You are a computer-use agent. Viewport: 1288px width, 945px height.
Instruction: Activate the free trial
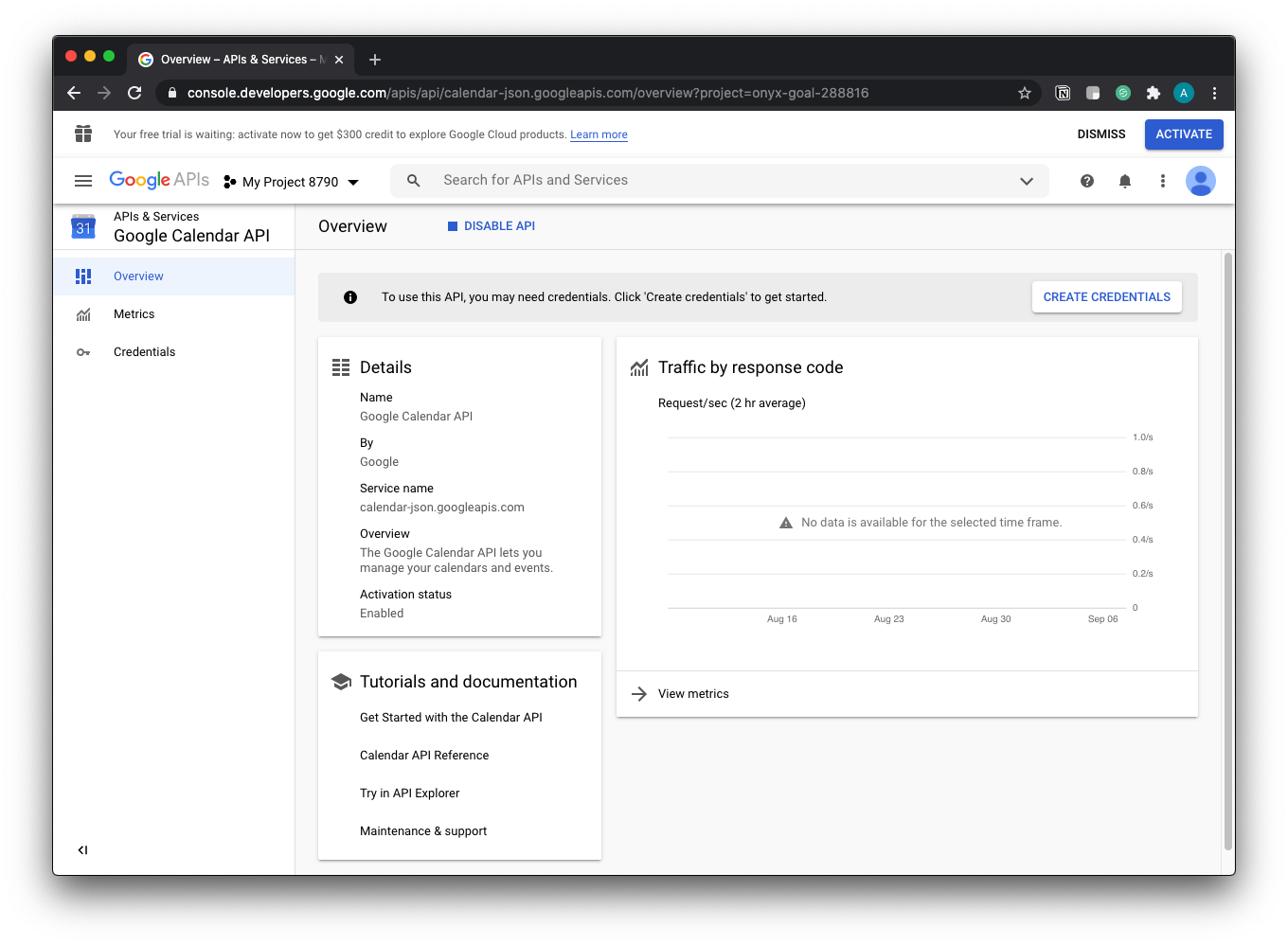tap(1183, 134)
